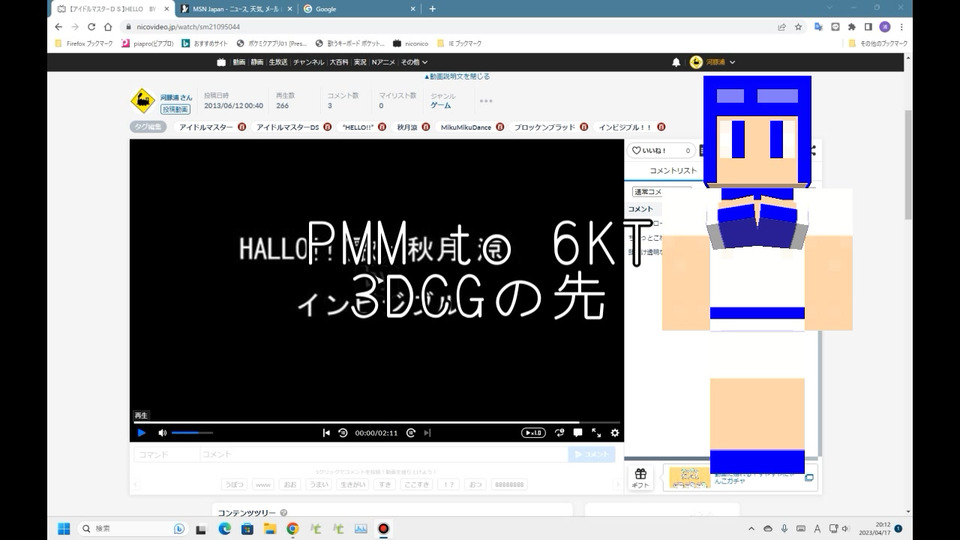Open File Explorer from the taskbar
960x540 pixels.
click(270, 528)
